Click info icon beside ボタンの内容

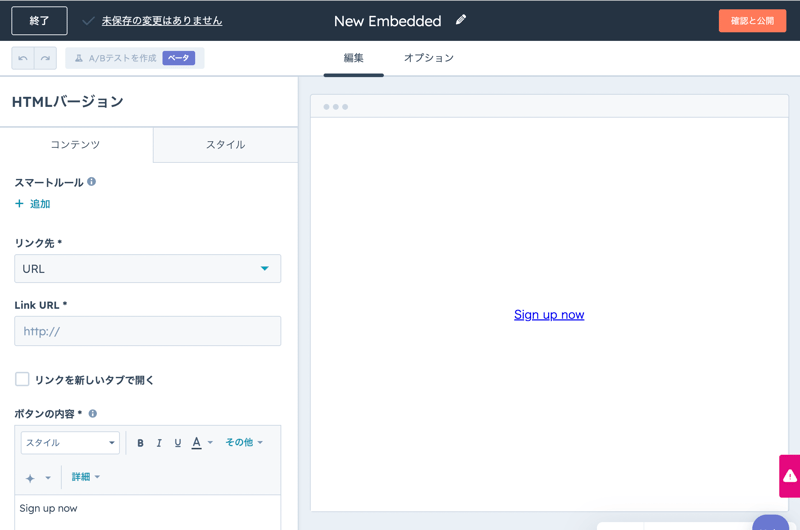point(93,414)
